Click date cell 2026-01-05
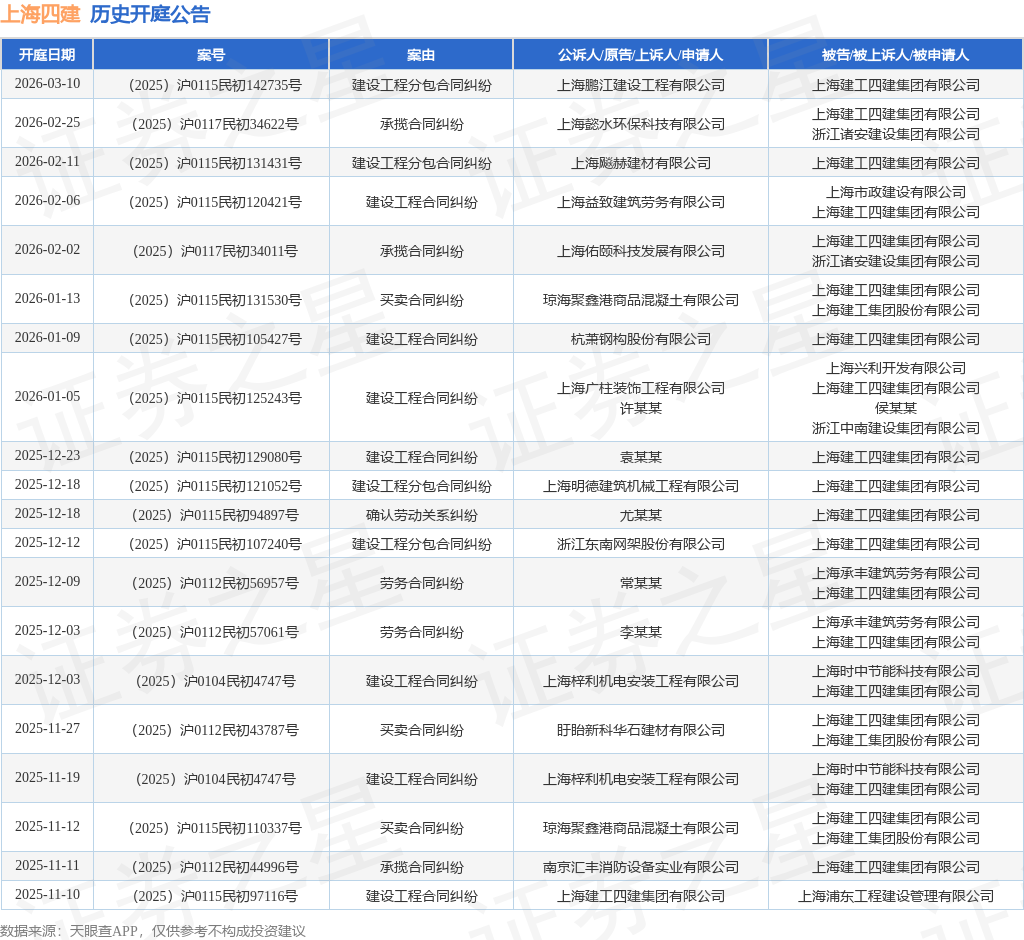Image resolution: width=1024 pixels, height=940 pixels. (48, 397)
